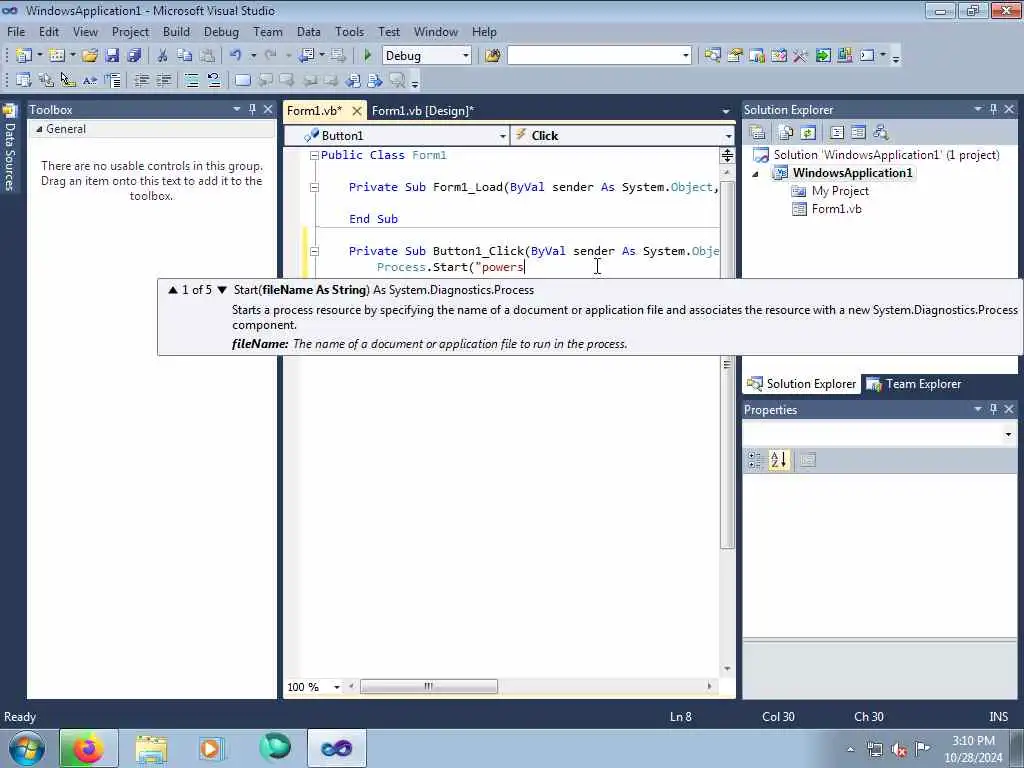Click the Properties icon in Solution Explorer toolbar
Screen dimensions: 1024x768
[x=758, y=133]
